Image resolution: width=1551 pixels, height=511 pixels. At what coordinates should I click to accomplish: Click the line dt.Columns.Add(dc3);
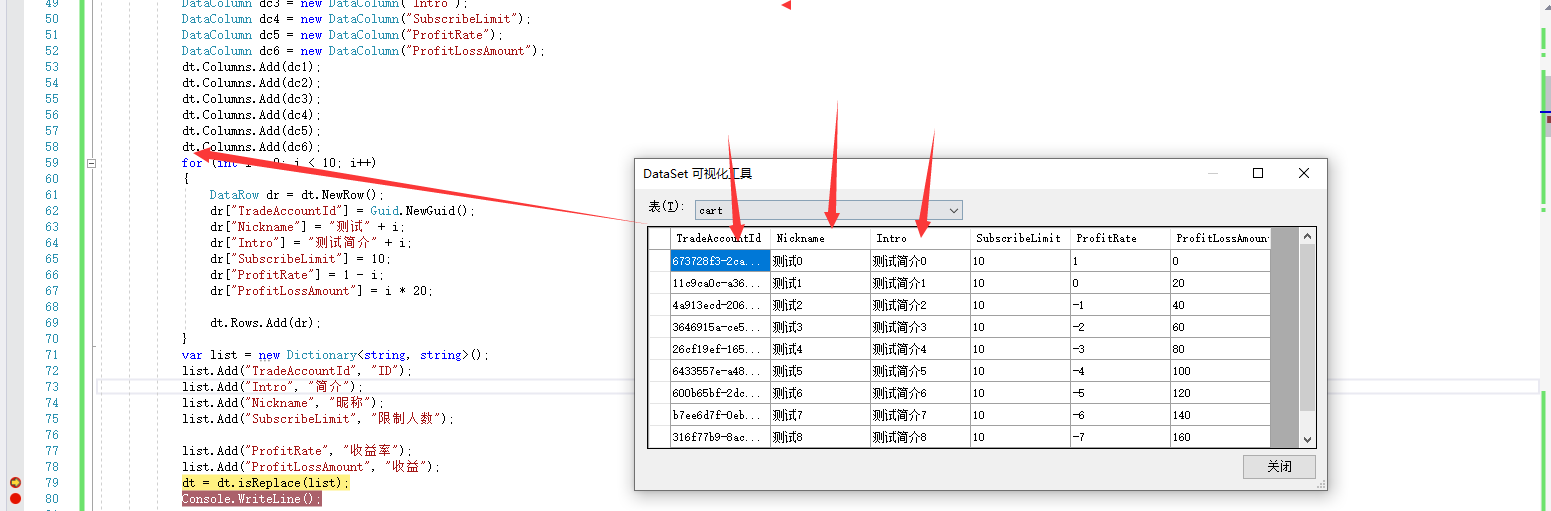252,98
